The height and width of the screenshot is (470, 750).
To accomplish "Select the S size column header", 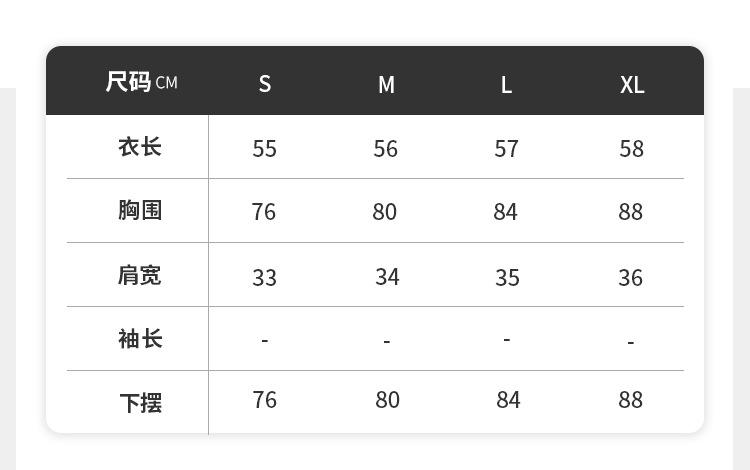I will (265, 84).
